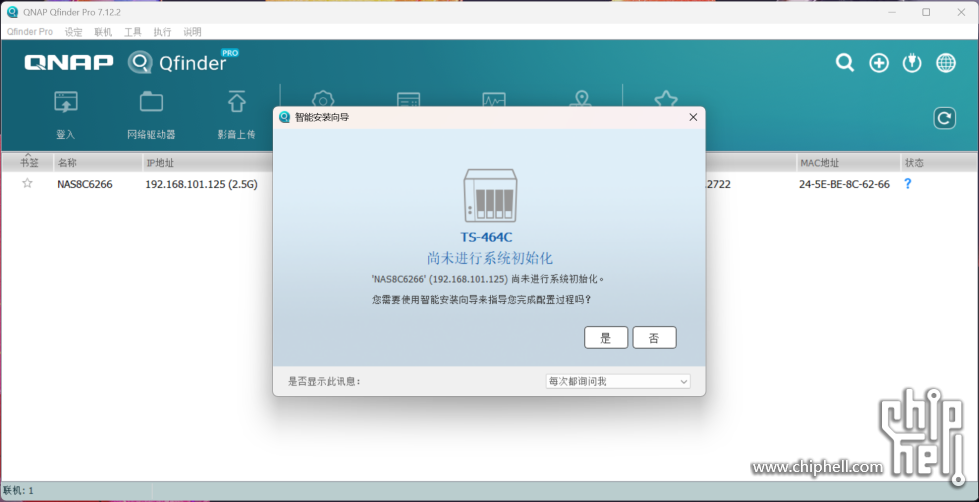Viewport: 979px width, 502px height.
Task: Click the bookmark star toolbar icon
Action: 666,99
